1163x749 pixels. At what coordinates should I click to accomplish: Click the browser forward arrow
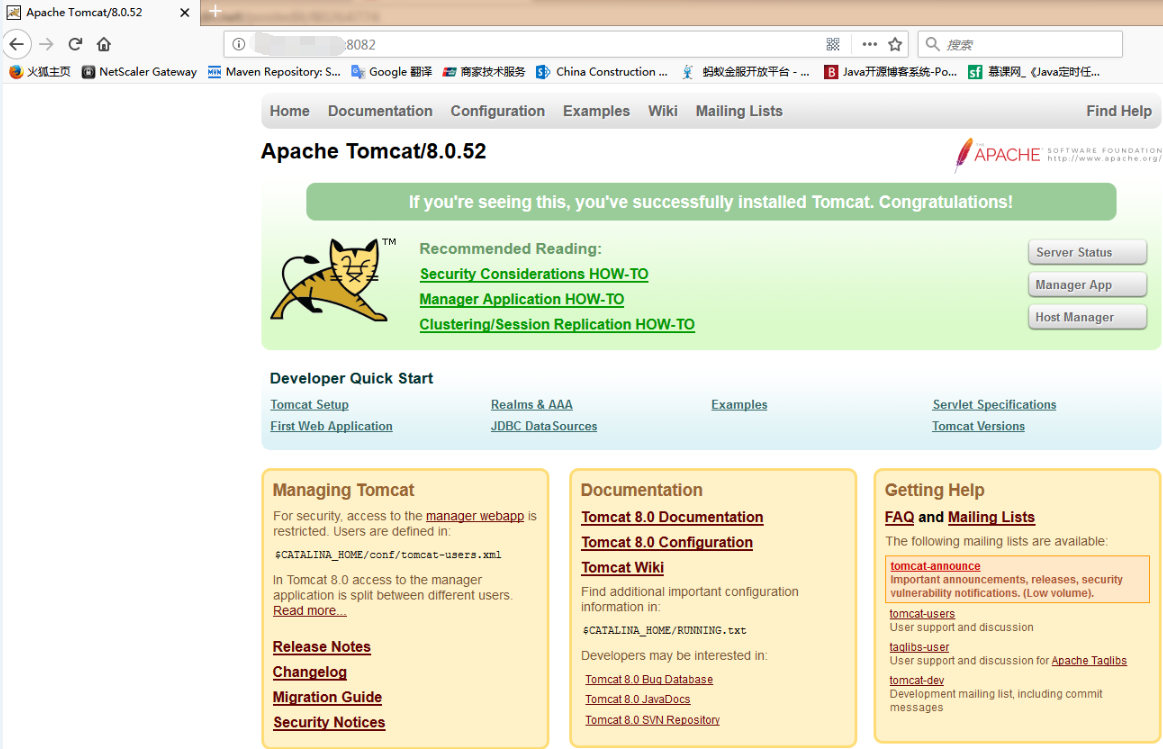(x=46, y=44)
